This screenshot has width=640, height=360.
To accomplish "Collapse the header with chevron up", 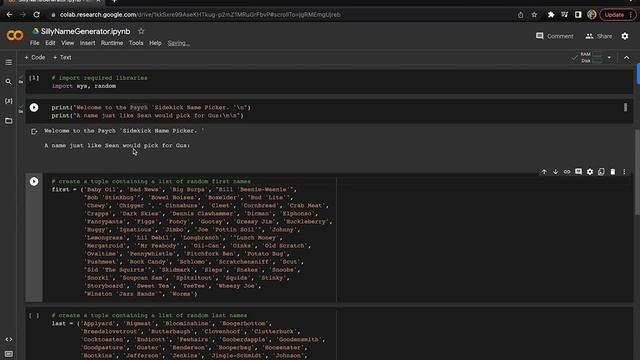I will tap(627, 58).
